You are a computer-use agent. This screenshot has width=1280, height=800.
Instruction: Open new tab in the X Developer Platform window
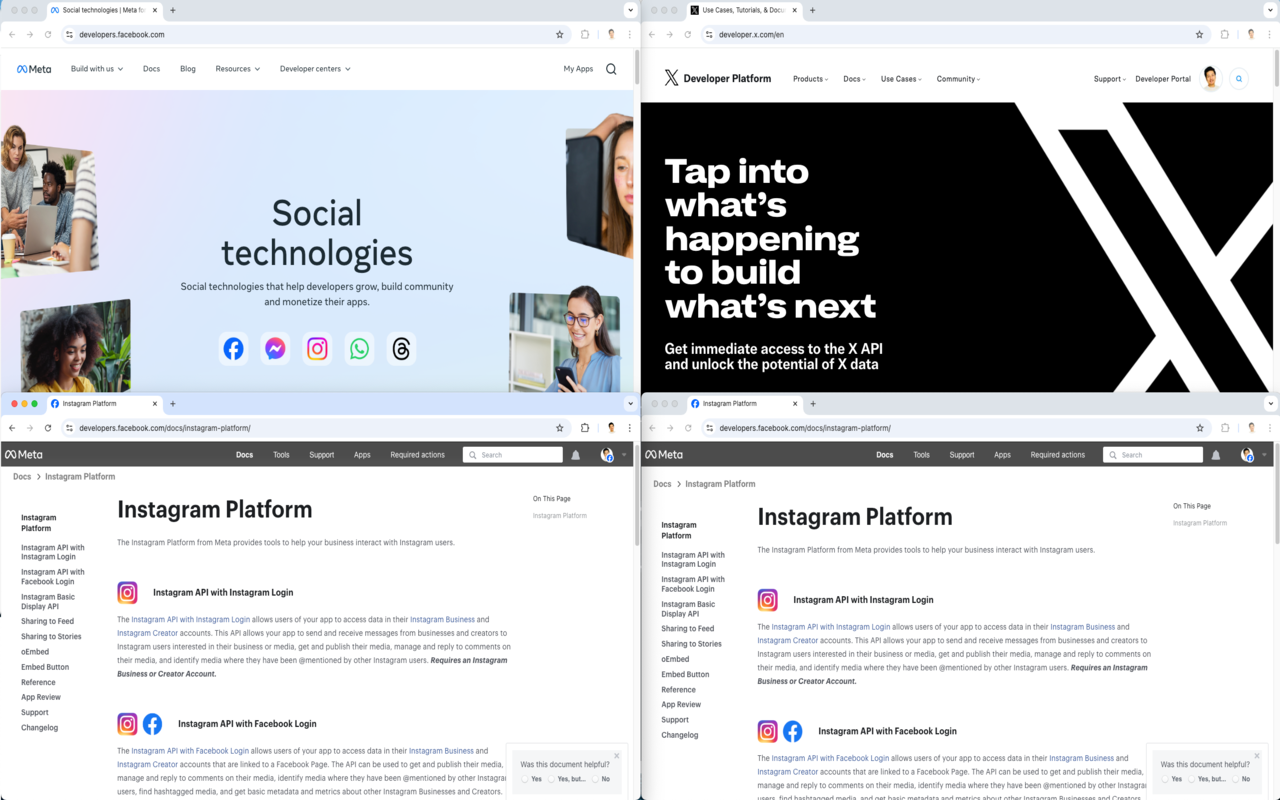812,10
